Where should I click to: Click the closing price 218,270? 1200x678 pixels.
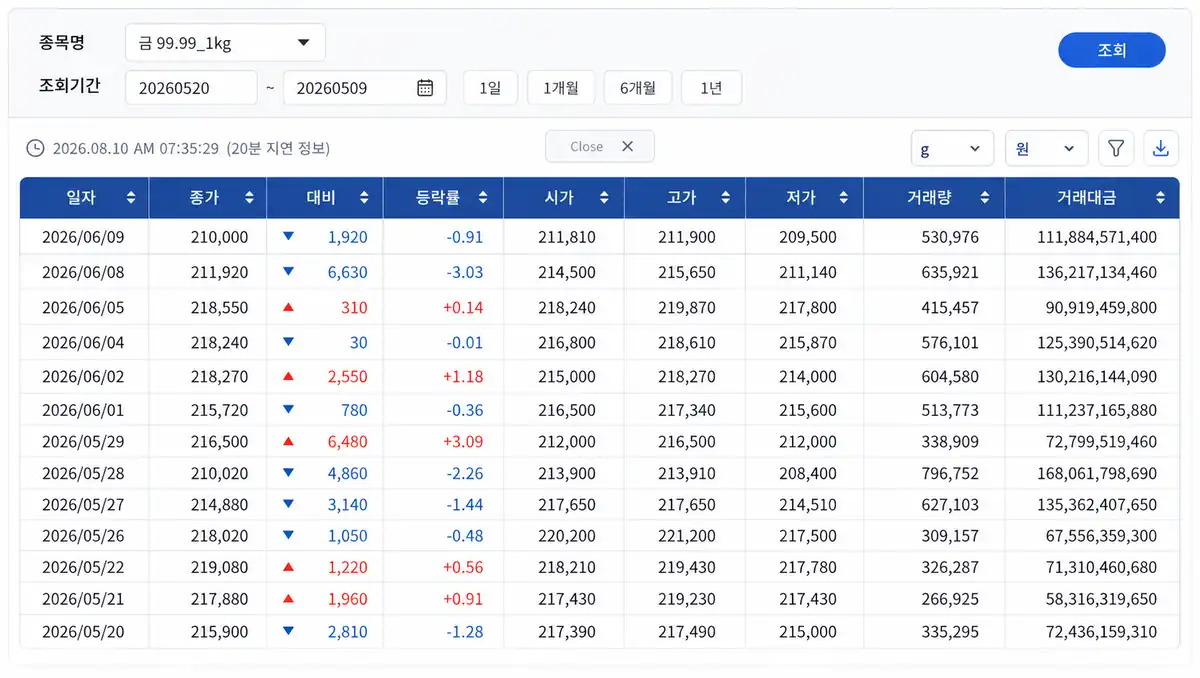click(219, 377)
